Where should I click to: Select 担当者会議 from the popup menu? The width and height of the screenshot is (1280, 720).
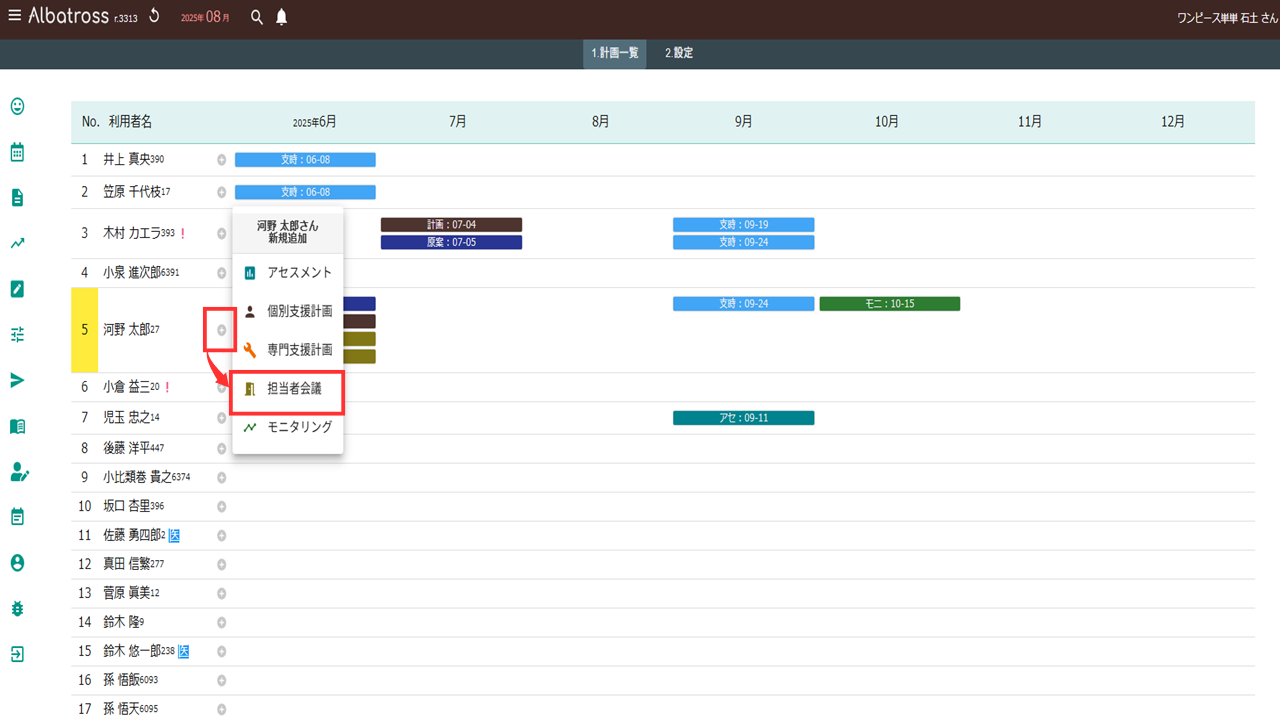coord(294,389)
